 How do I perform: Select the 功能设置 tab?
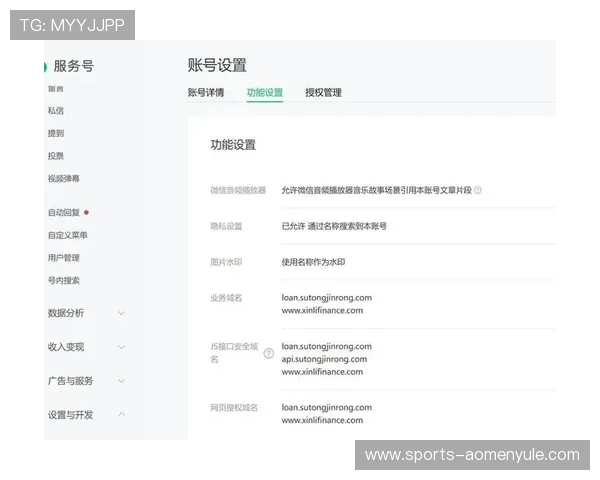tap(264, 92)
